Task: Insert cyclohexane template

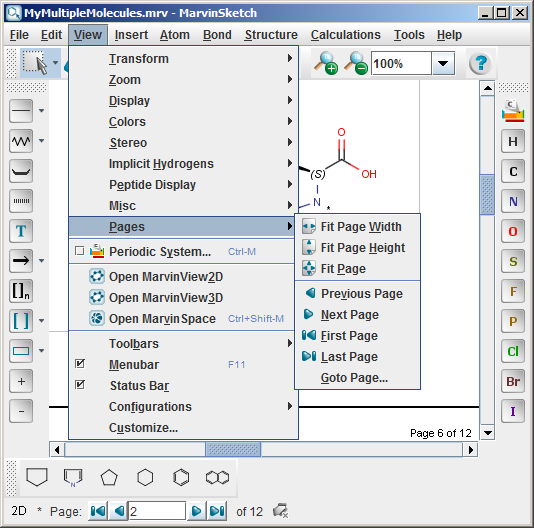Action: click(145, 477)
